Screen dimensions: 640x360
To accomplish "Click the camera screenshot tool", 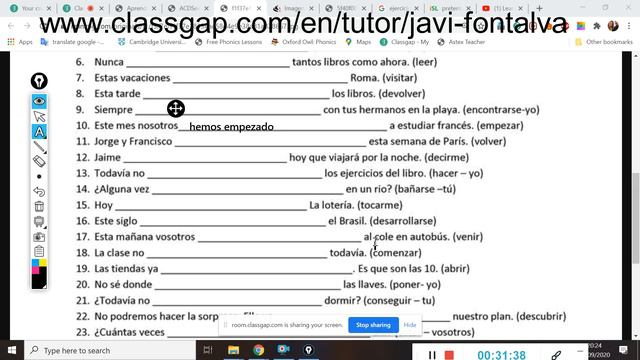I will [x=39, y=237].
